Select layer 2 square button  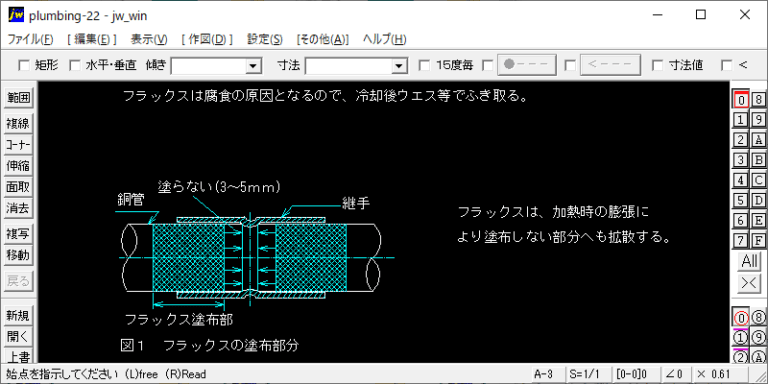[741, 140]
